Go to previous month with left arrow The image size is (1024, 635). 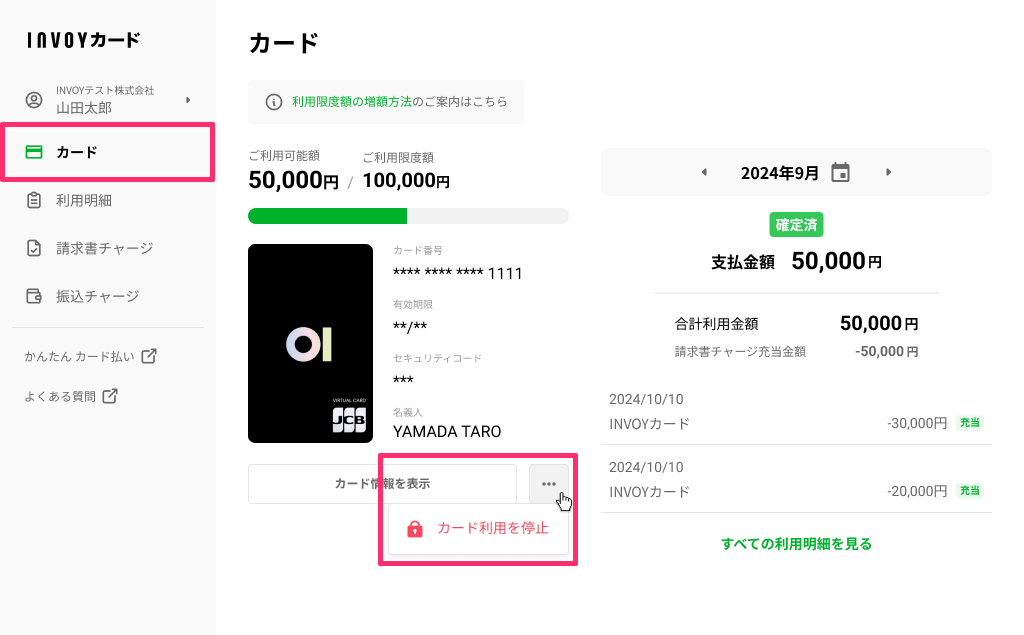[704, 172]
